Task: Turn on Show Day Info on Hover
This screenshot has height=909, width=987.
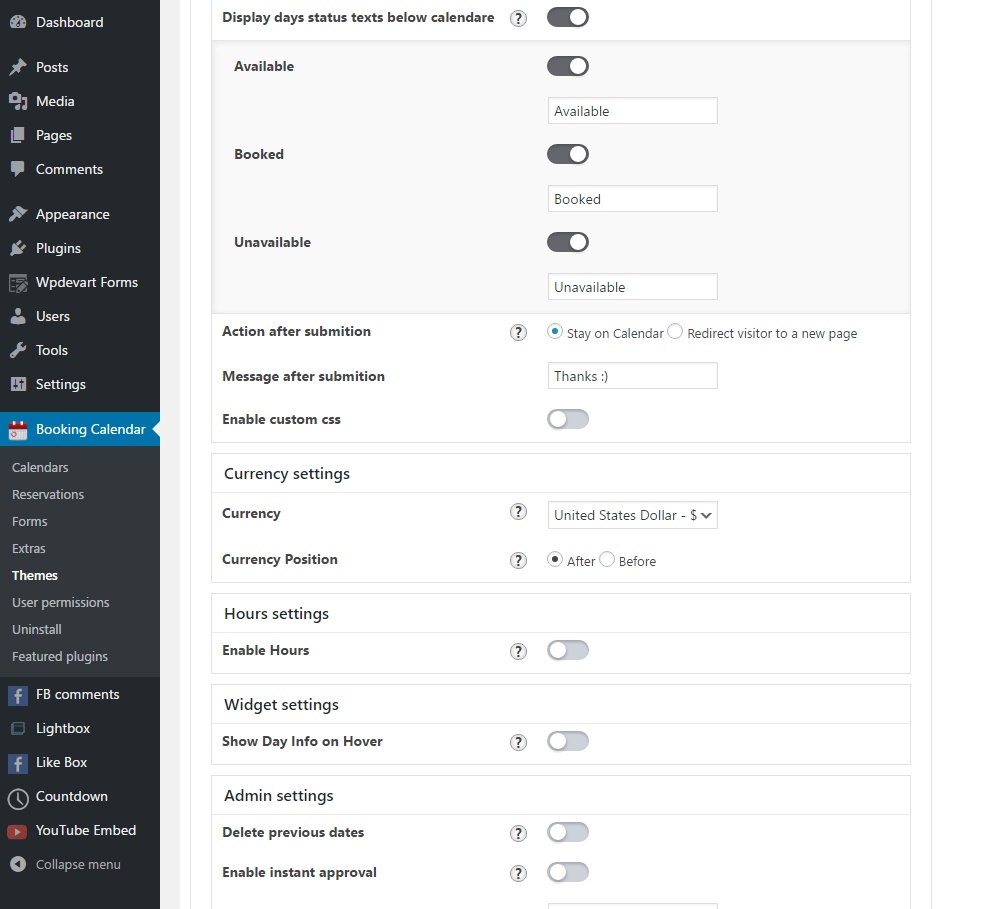Action: click(567, 741)
